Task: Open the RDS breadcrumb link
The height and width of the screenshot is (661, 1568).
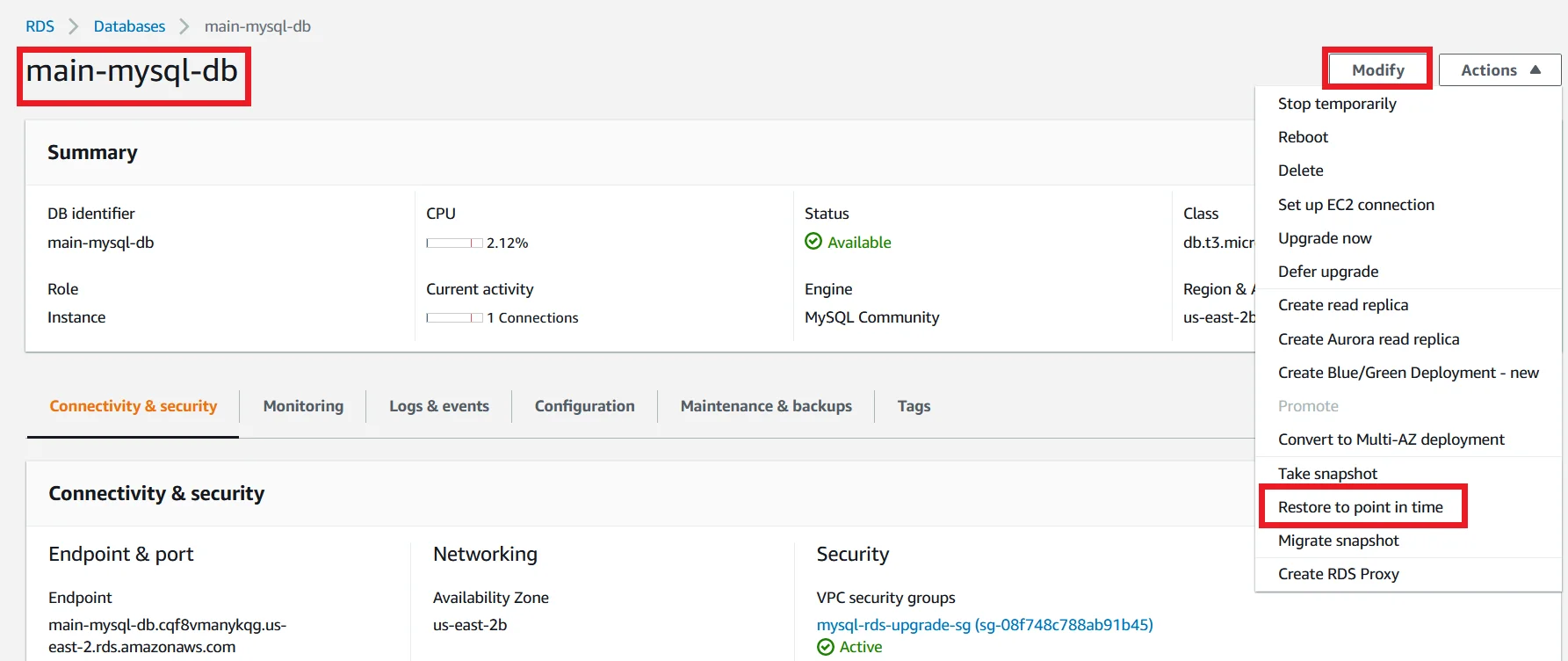Action: point(40,26)
